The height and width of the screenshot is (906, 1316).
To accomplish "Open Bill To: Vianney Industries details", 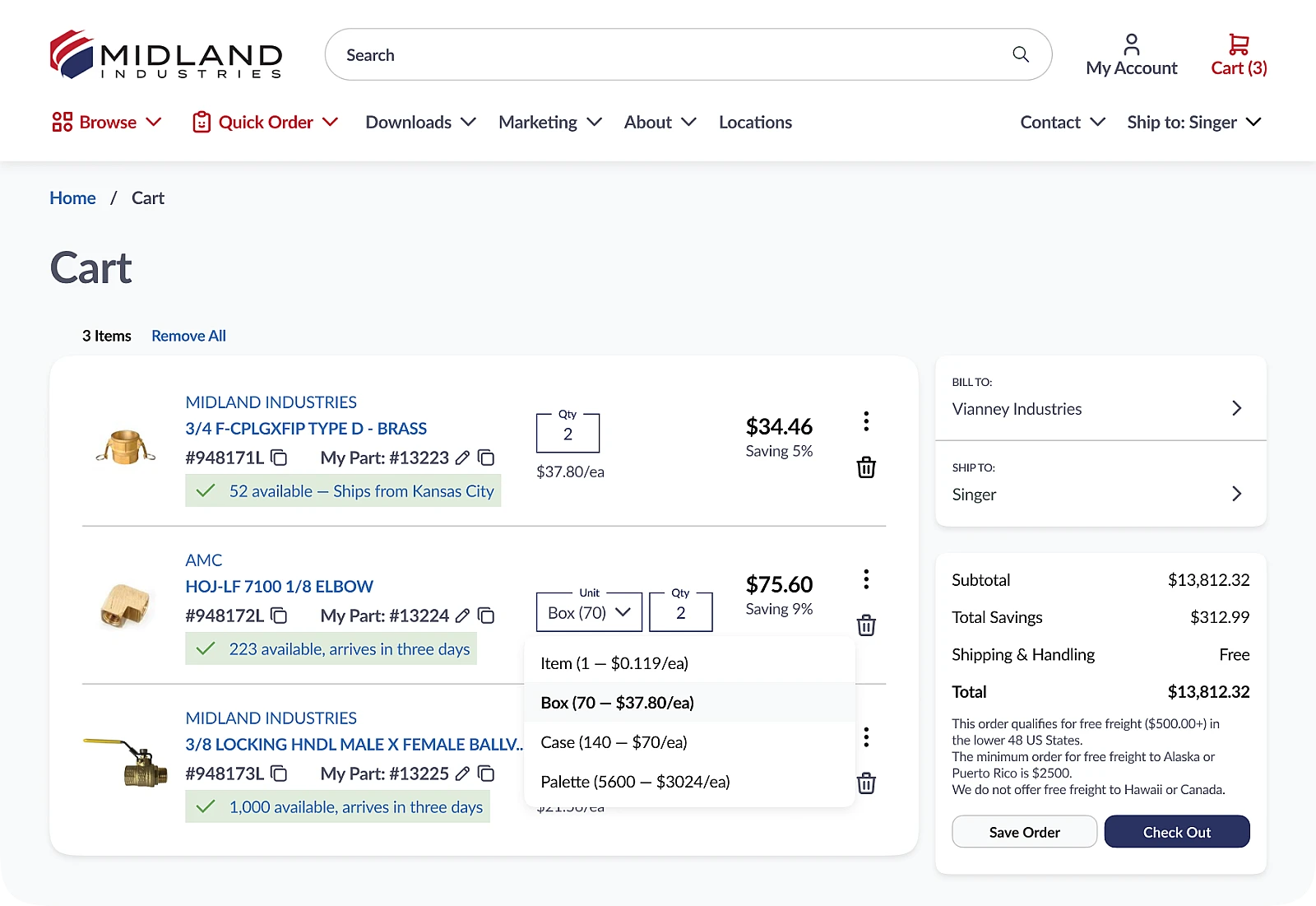I will pos(1101,408).
